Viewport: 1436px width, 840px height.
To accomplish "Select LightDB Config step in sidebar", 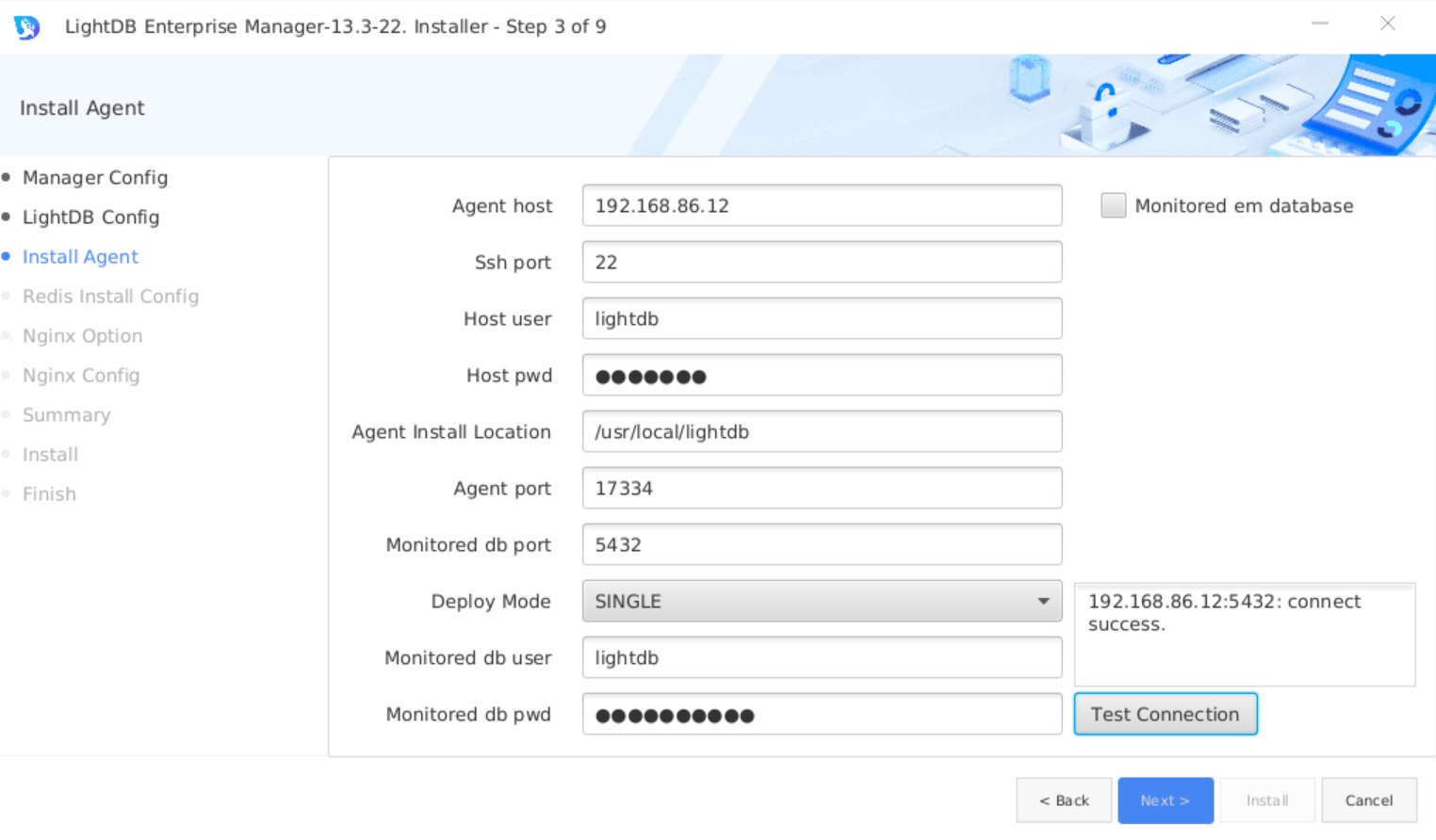I will click(90, 217).
